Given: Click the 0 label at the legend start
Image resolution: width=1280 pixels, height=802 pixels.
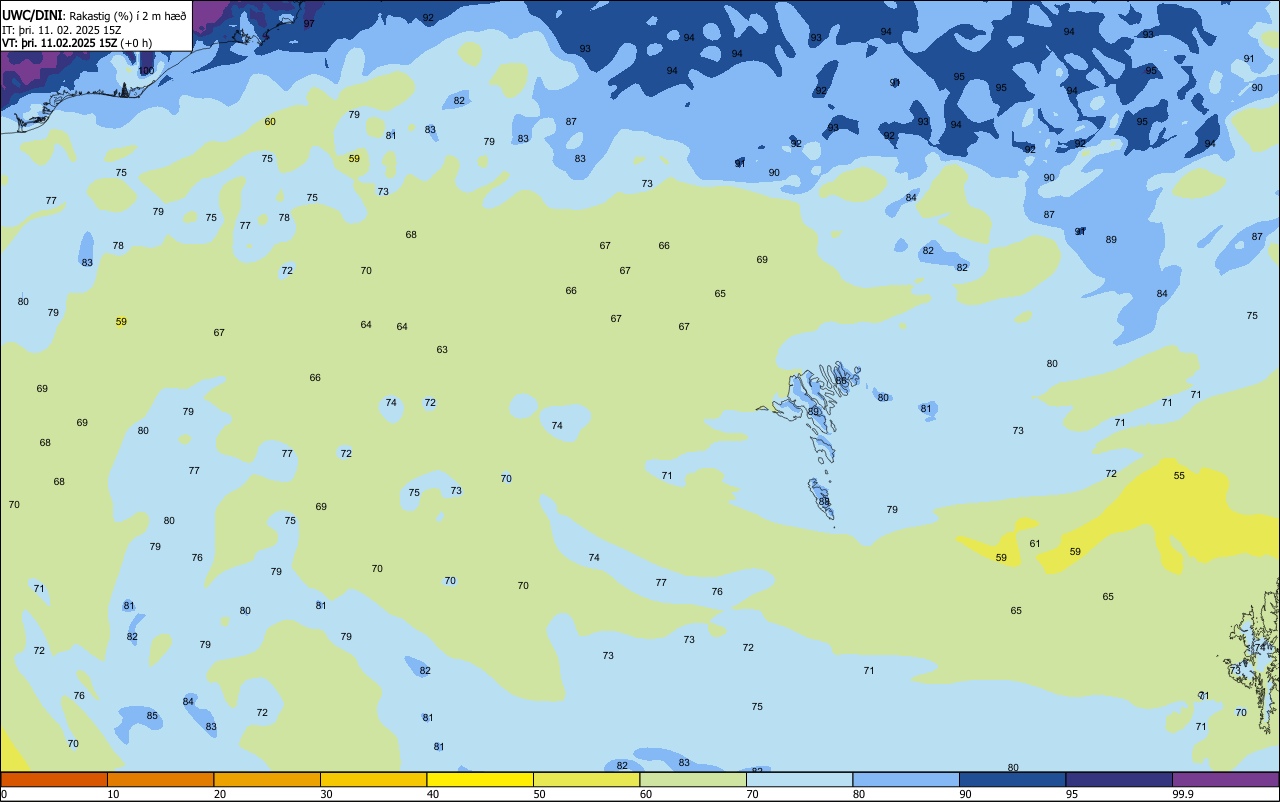Looking at the screenshot, I should (x=4, y=795).
